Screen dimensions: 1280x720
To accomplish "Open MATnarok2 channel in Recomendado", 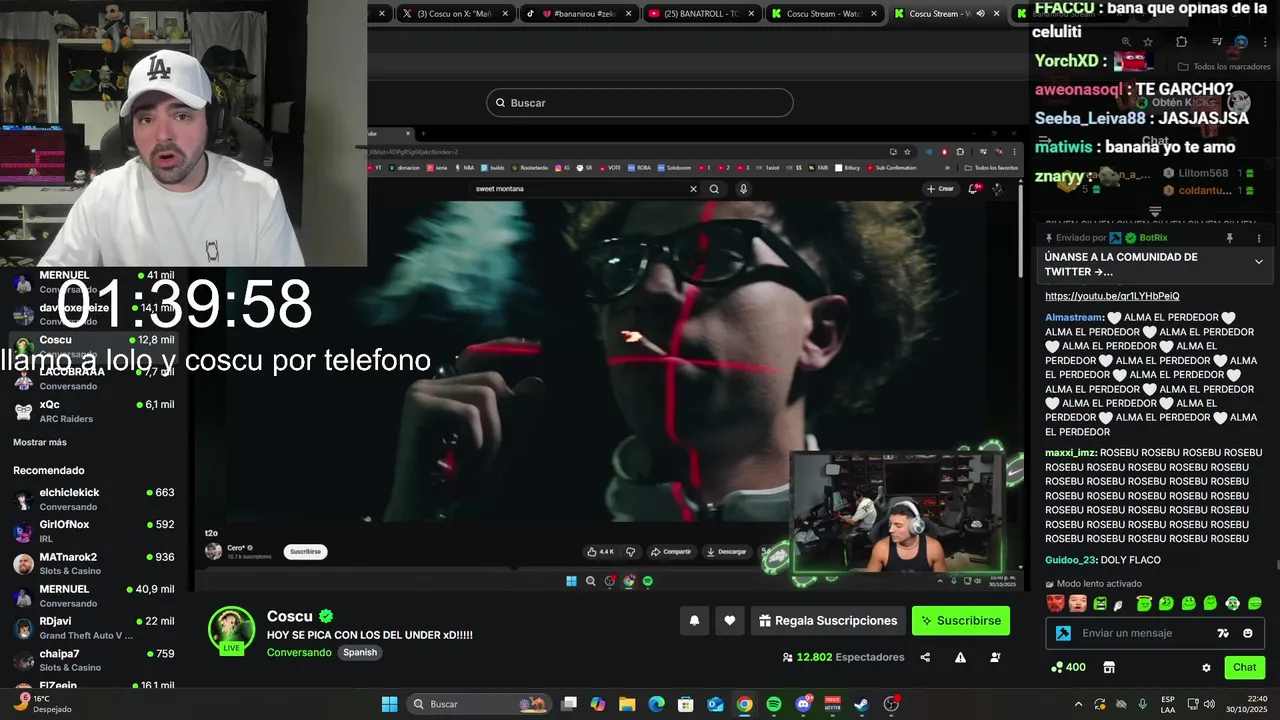I will pyautogui.click(x=92, y=563).
